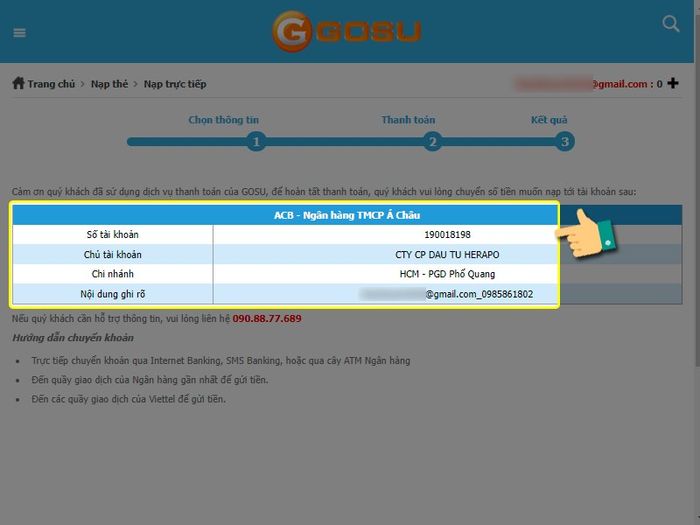
Task: Click the gmail.com_0985861802 transfer note
Action: coord(446,294)
